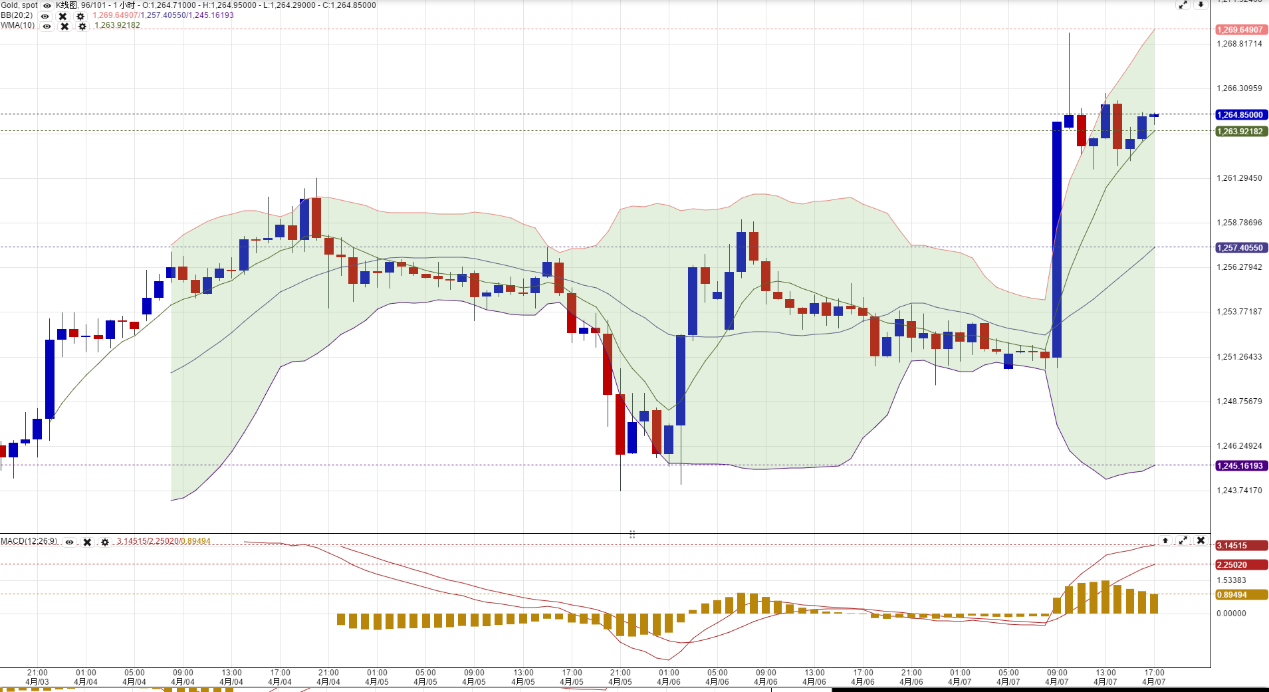Click the WMA(10) indicator name
This screenshot has width=1269, height=692.
(17, 26)
